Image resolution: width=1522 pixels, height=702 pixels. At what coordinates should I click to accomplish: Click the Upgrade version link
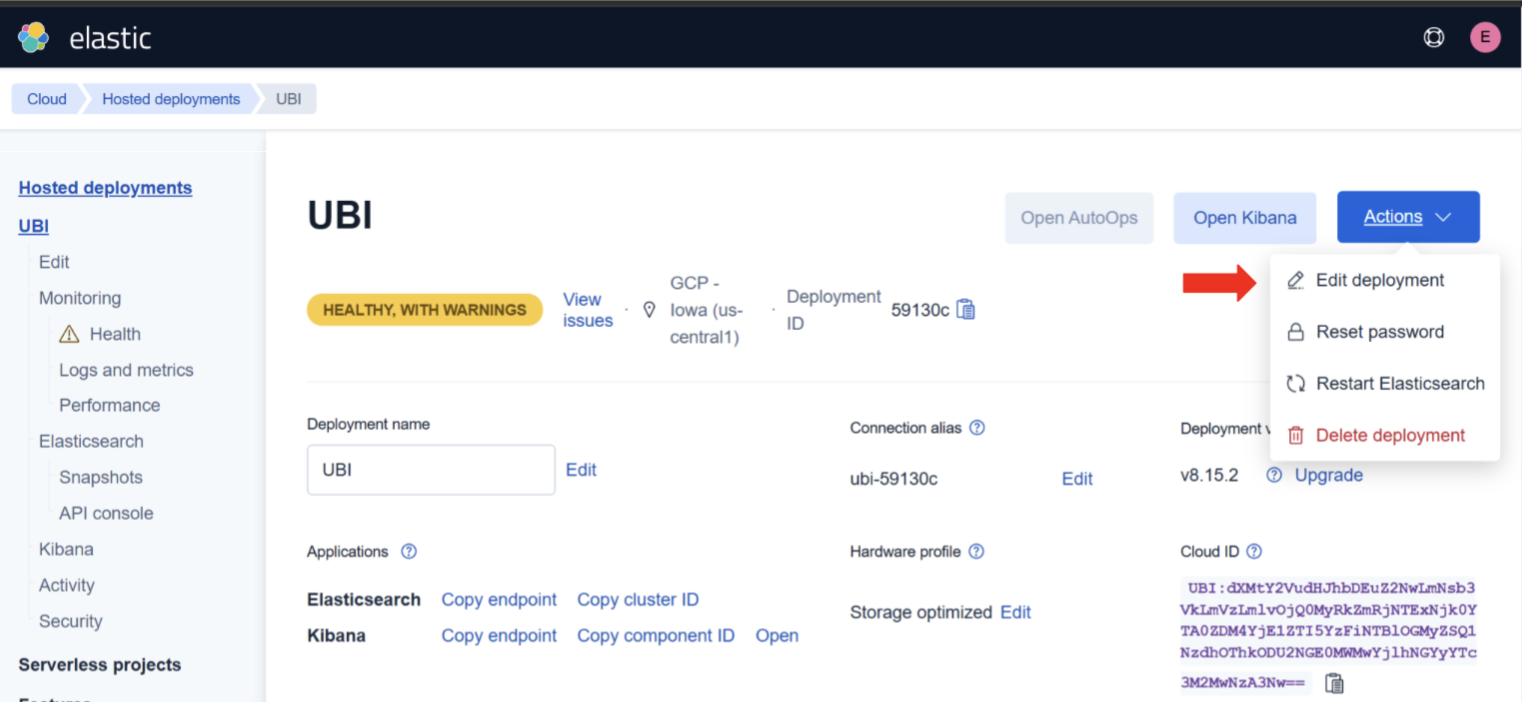point(1329,475)
